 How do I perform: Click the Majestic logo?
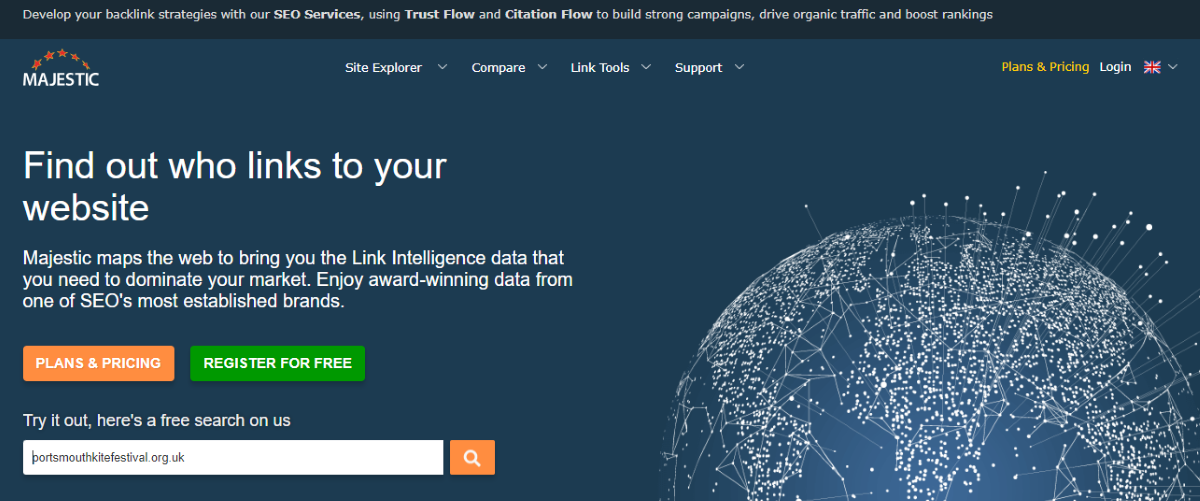point(61,68)
